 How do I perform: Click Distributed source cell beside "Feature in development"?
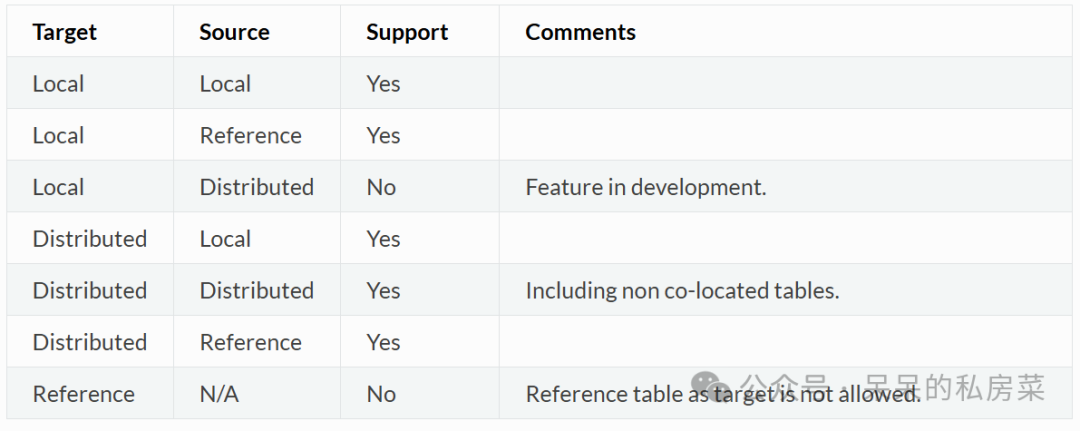pos(256,187)
